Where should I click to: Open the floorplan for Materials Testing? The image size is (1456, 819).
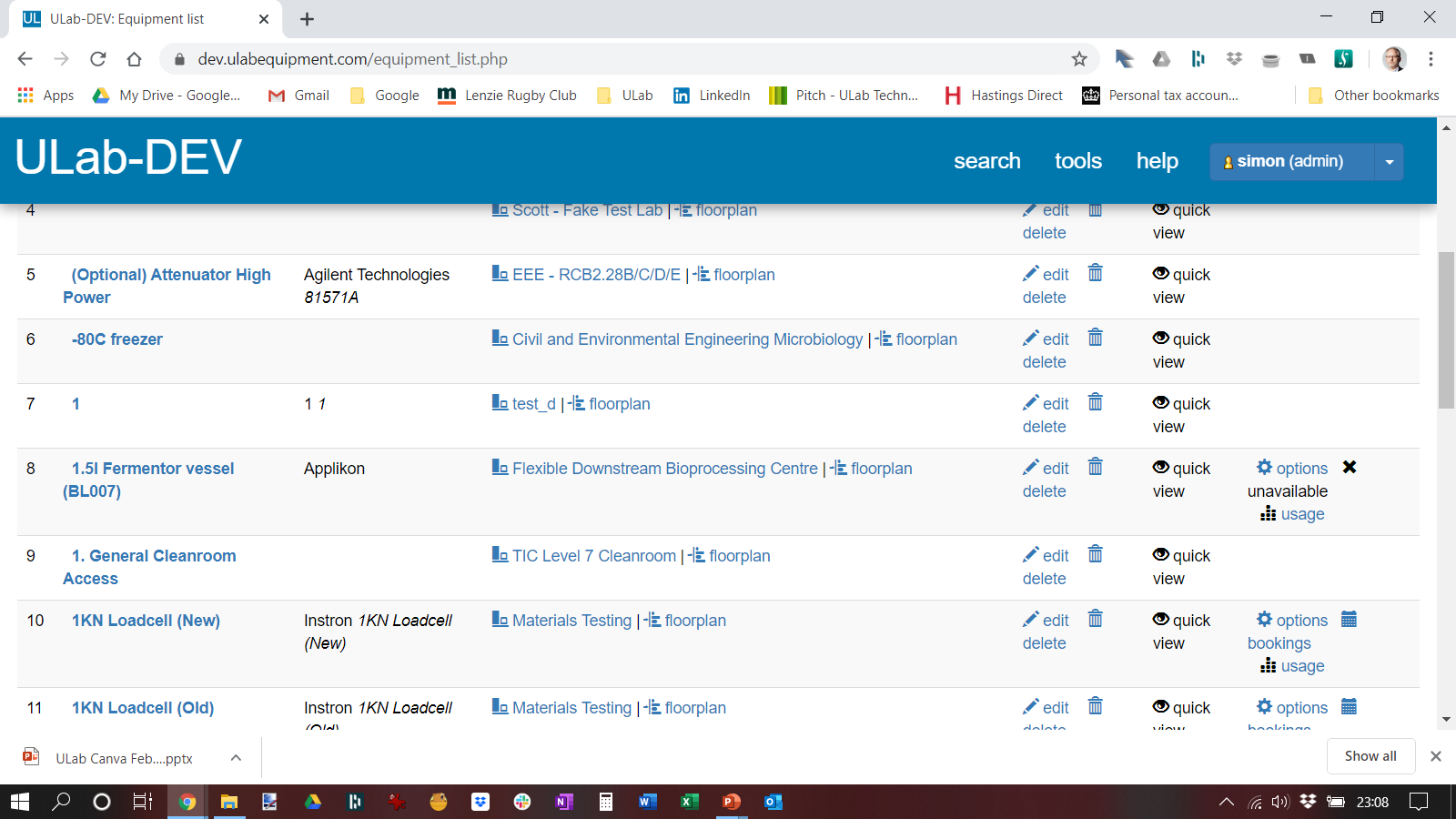pyautogui.click(x=695, y=620)
